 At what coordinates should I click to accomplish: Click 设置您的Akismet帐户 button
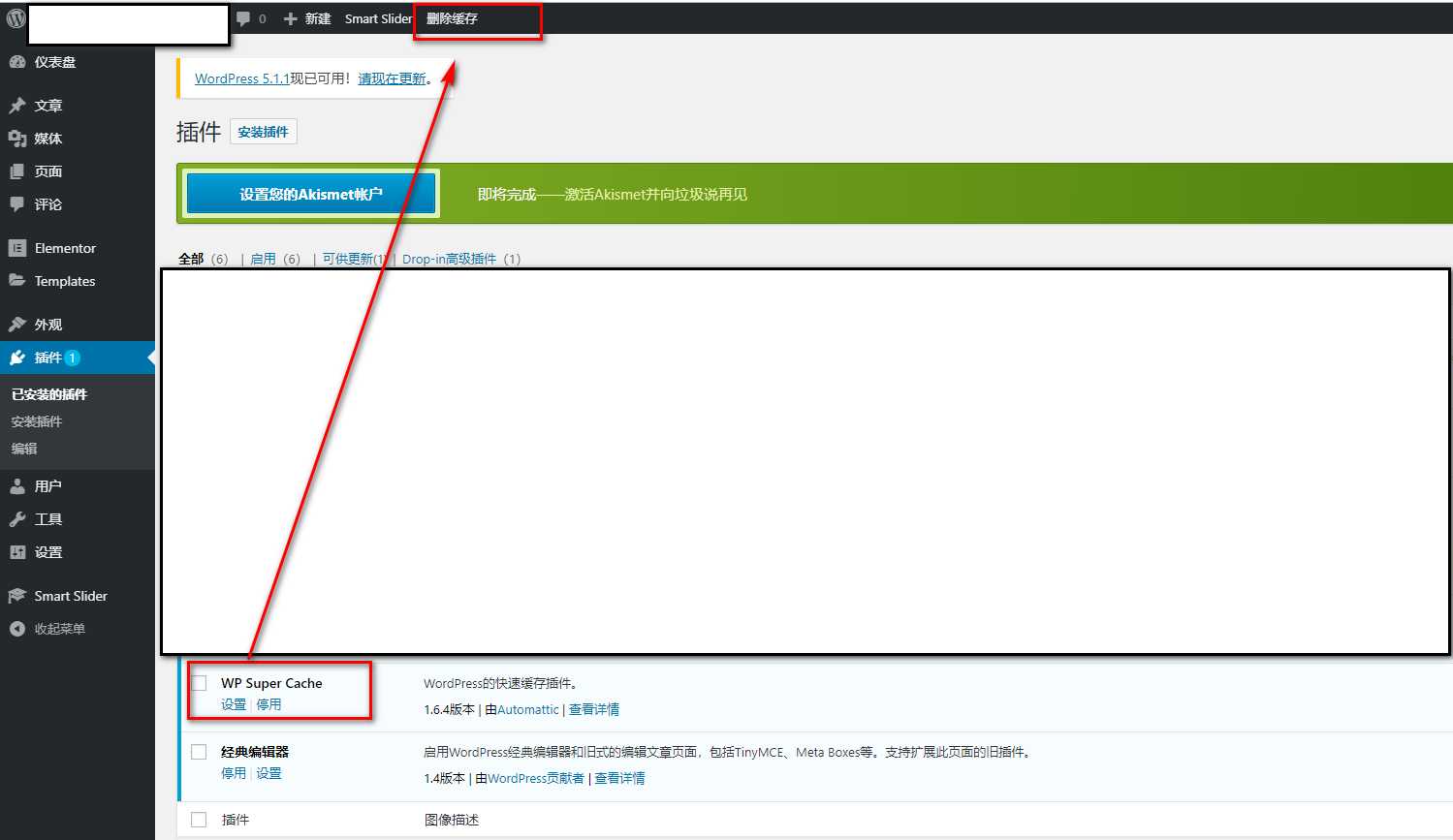click(x=311, y=194)
